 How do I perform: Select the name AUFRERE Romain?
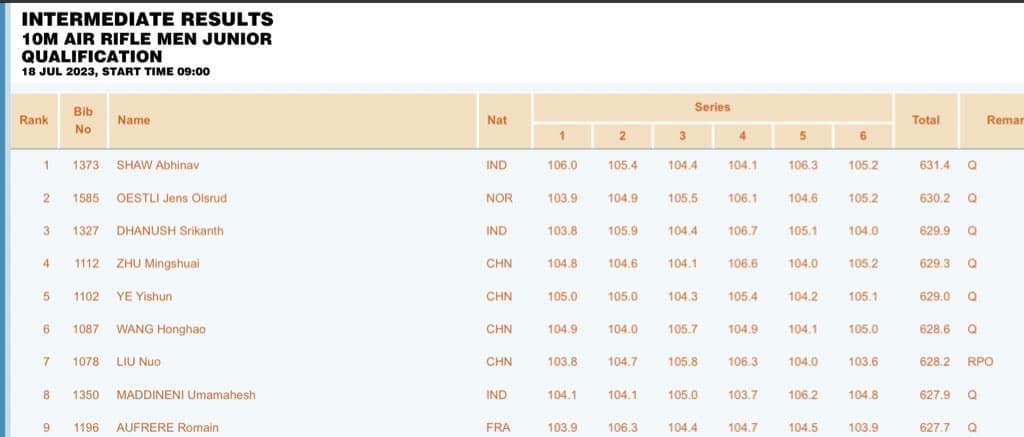167,428
